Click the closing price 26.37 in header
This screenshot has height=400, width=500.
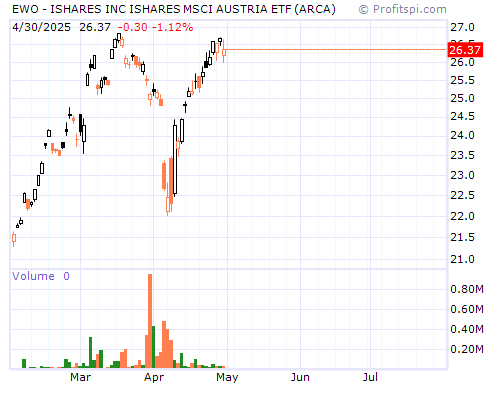95,27
